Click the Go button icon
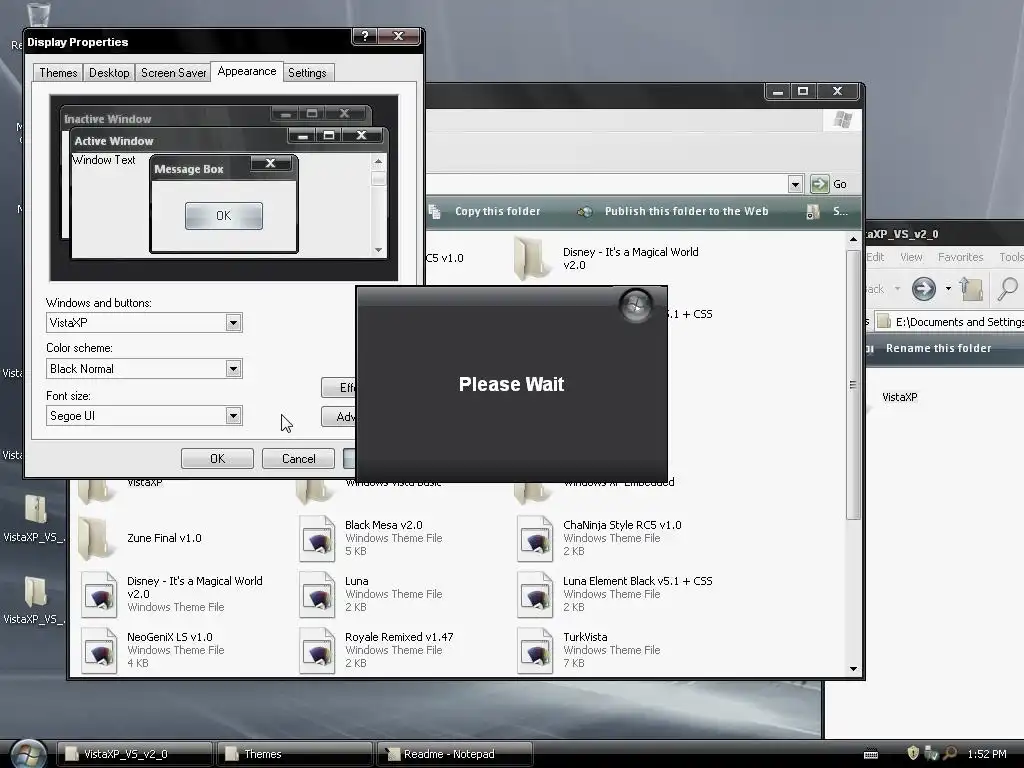The width and height of the screenshot is (1024, 768). [819, 184]
